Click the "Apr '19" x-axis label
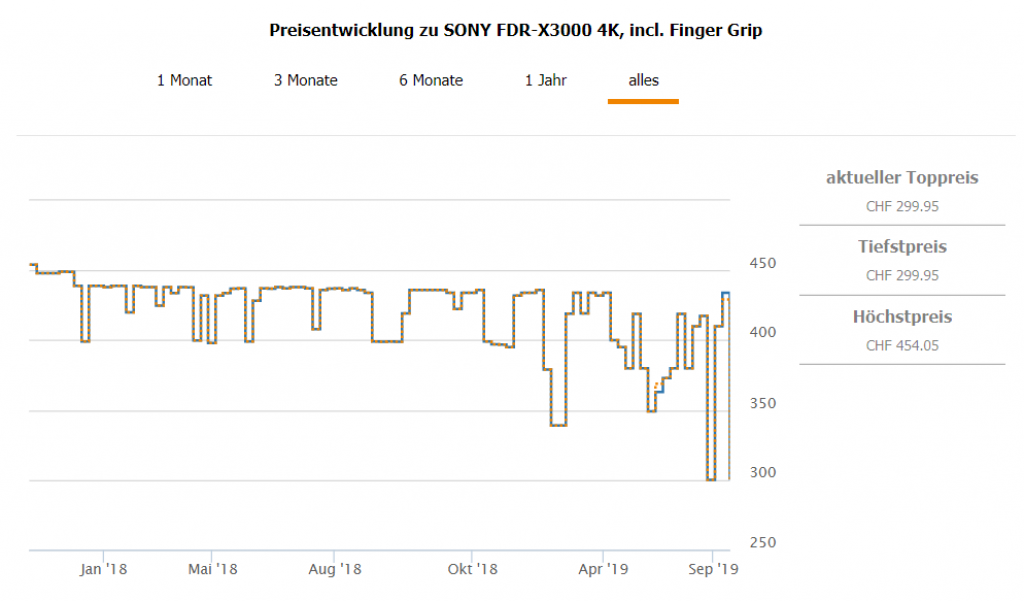Image resolution: width=1024 pixels, height=601 pixels. (604, 569)
